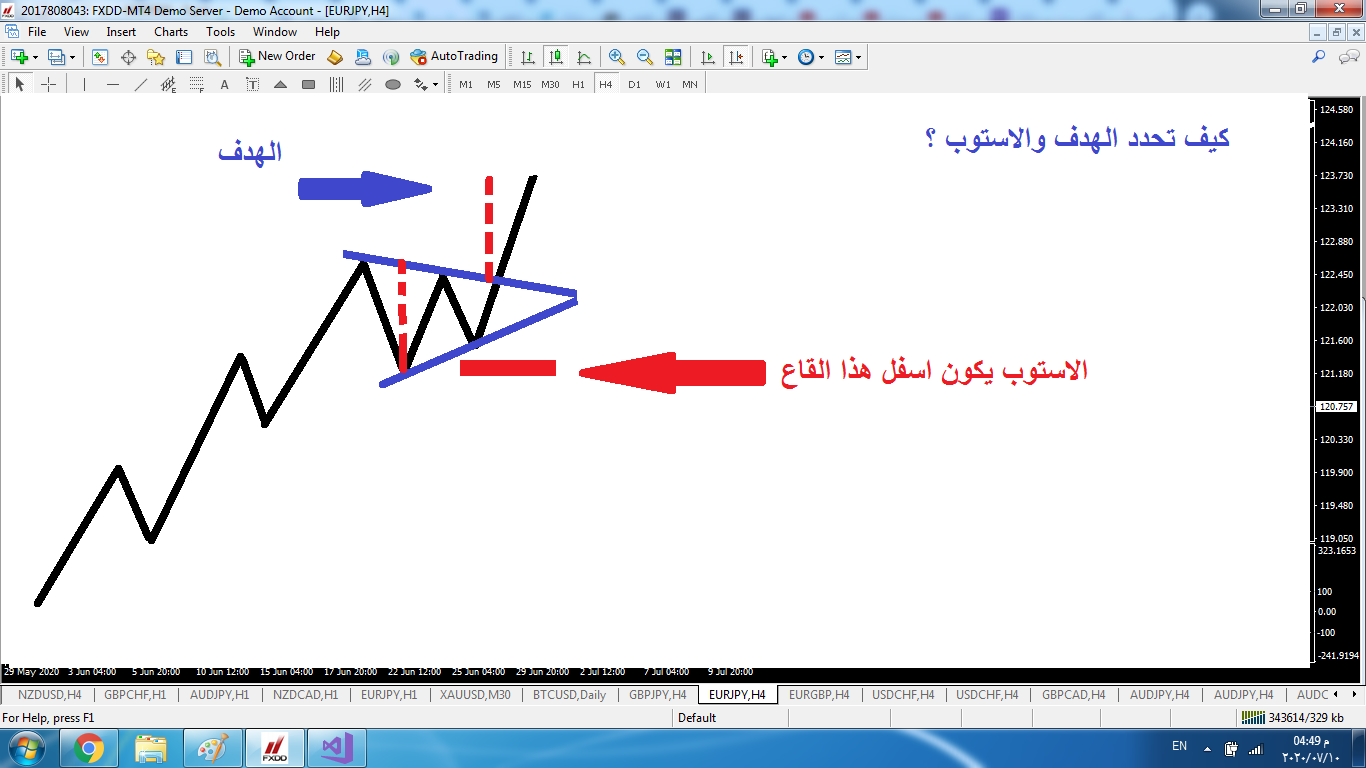Screen dimensions: 1366x768
Task: Zoom in on the chart
Action: pyautogui.click(x=617, y=57)
